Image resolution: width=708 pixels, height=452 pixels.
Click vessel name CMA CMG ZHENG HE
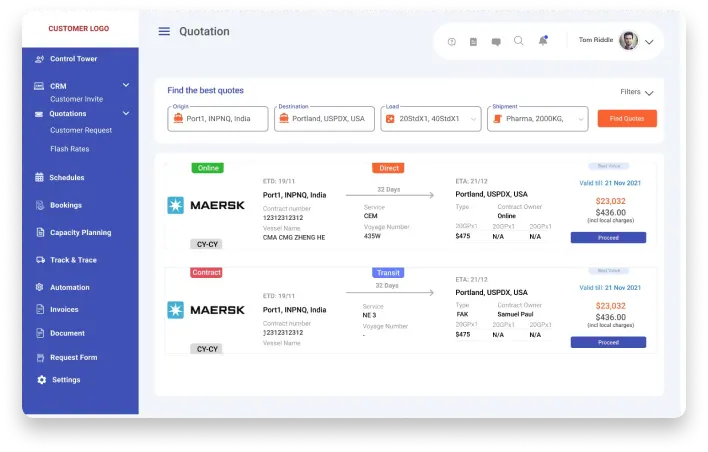coord(294,238)
